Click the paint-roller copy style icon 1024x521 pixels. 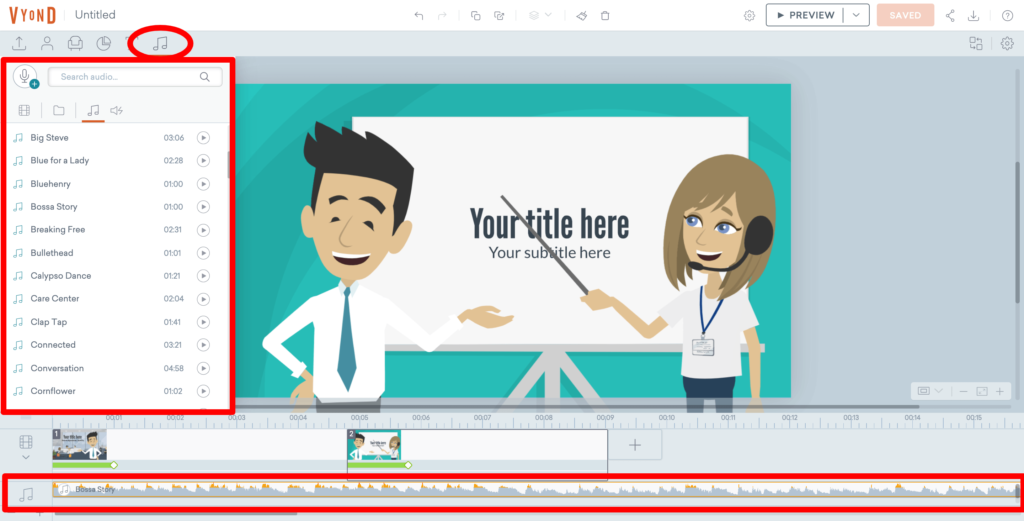click(581, 16)
